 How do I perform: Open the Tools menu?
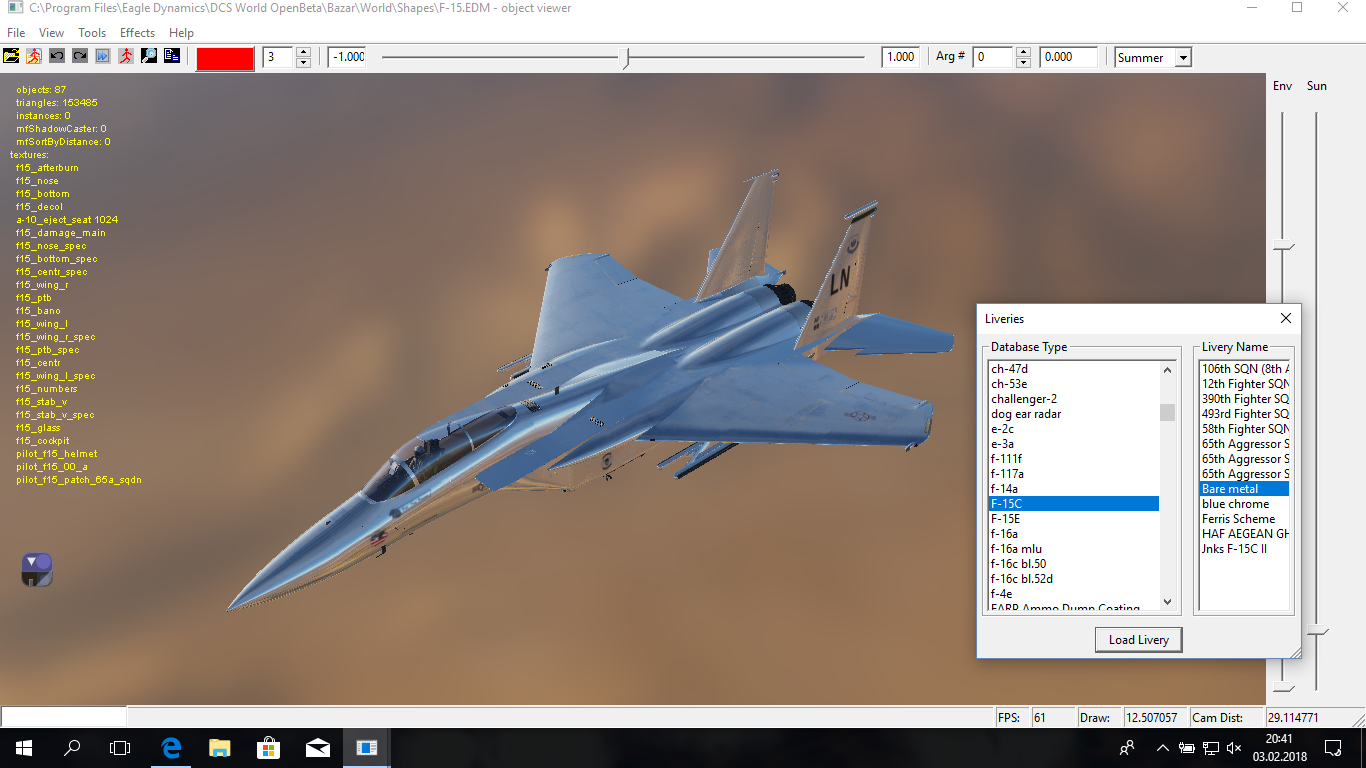[92, 33]
